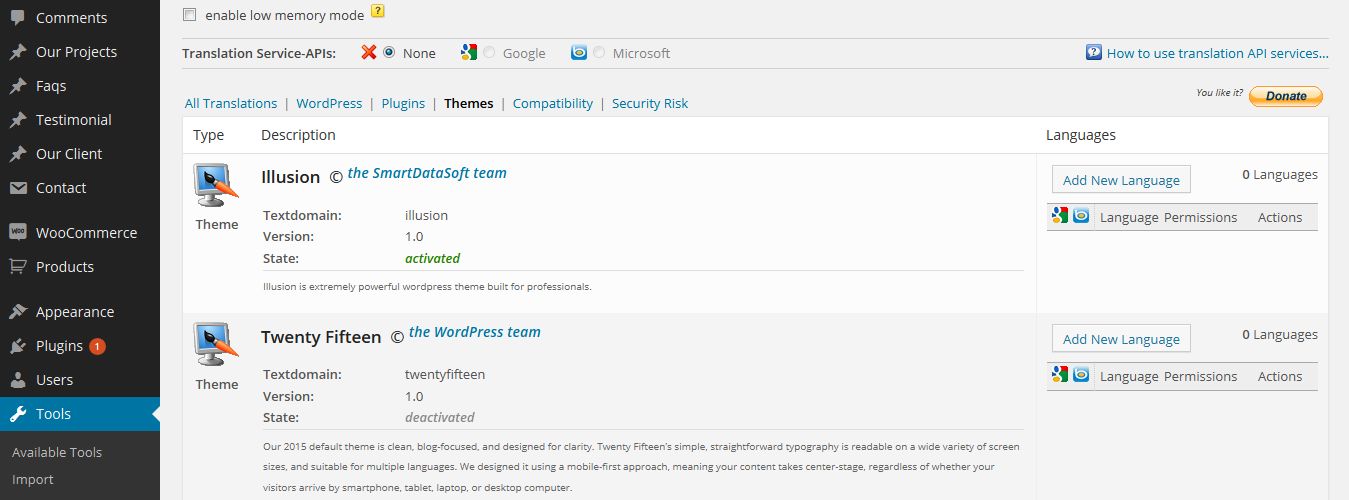Open the WordPress team author link
The width and height of the screenshot is (1349, 500).
475,332
